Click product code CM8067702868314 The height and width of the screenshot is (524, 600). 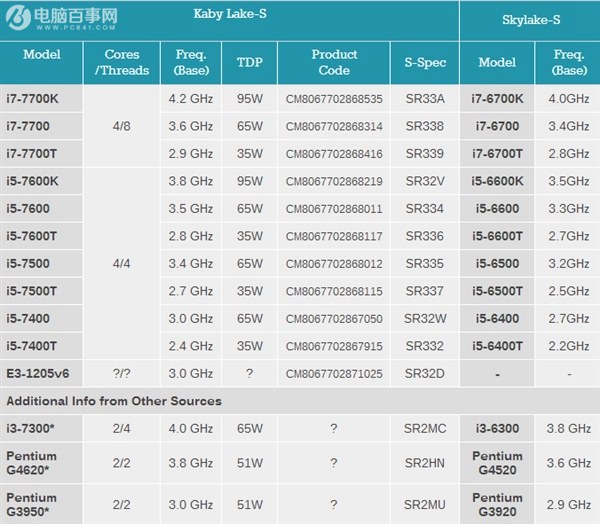[334, 127]
